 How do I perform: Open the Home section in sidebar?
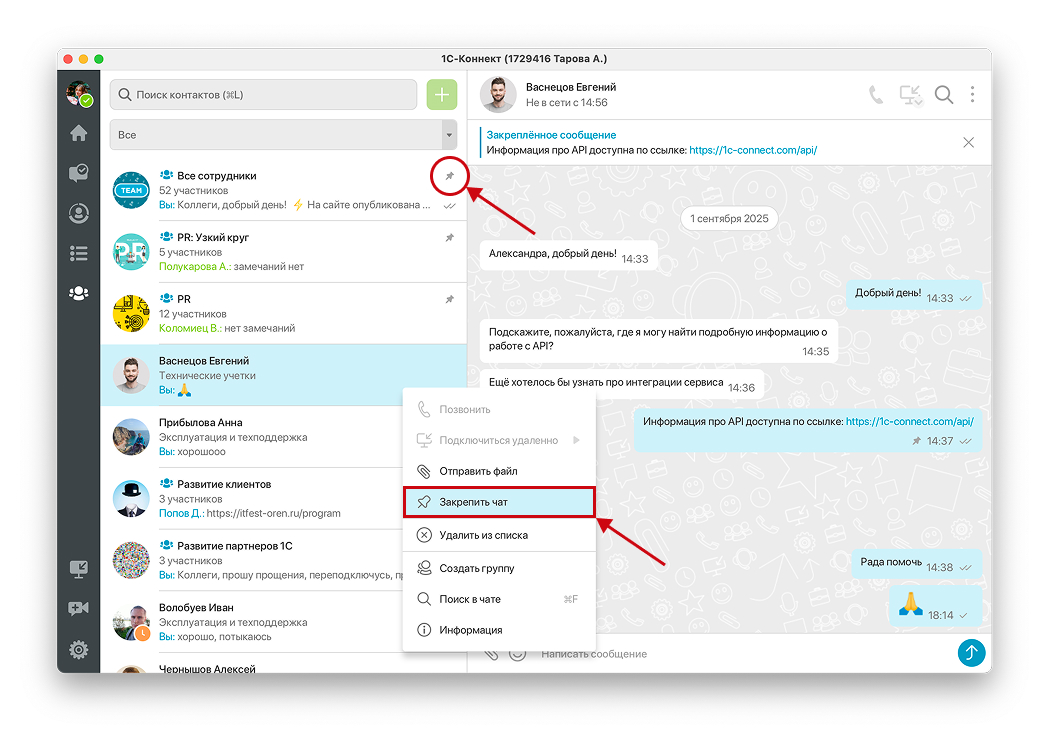[x=78, y=133]
